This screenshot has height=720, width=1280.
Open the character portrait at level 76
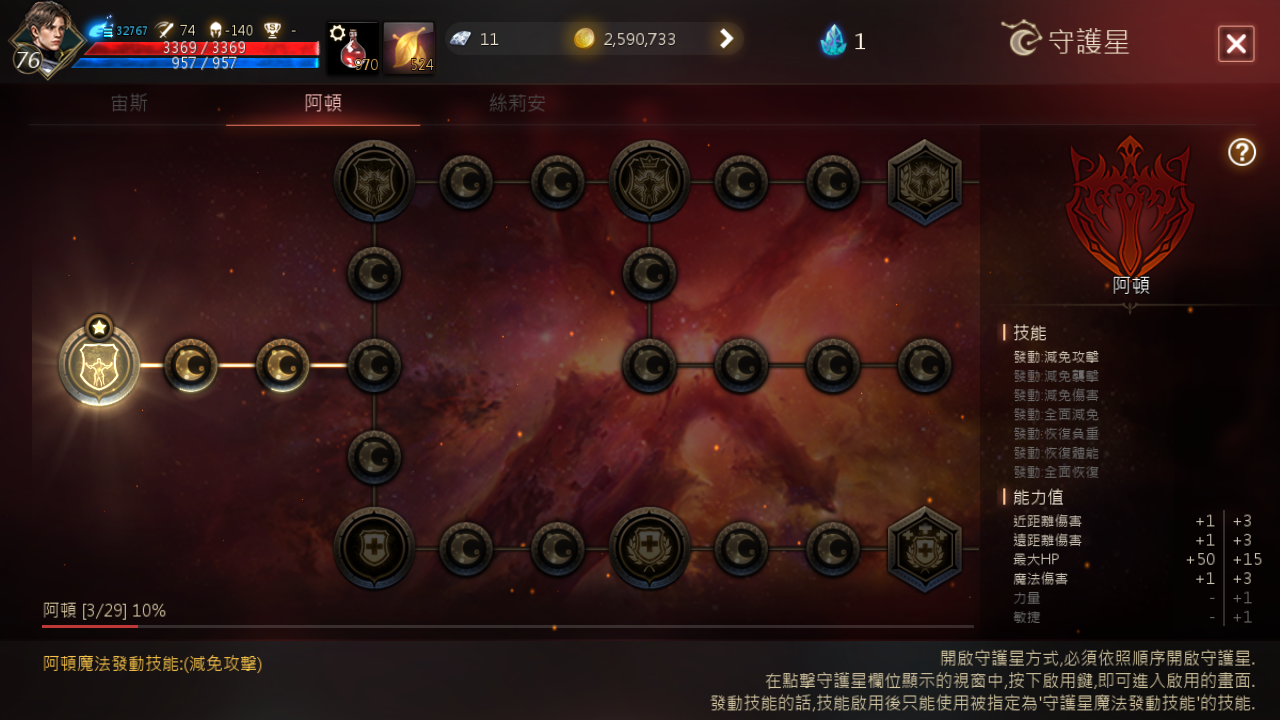(x=46, y=40)
